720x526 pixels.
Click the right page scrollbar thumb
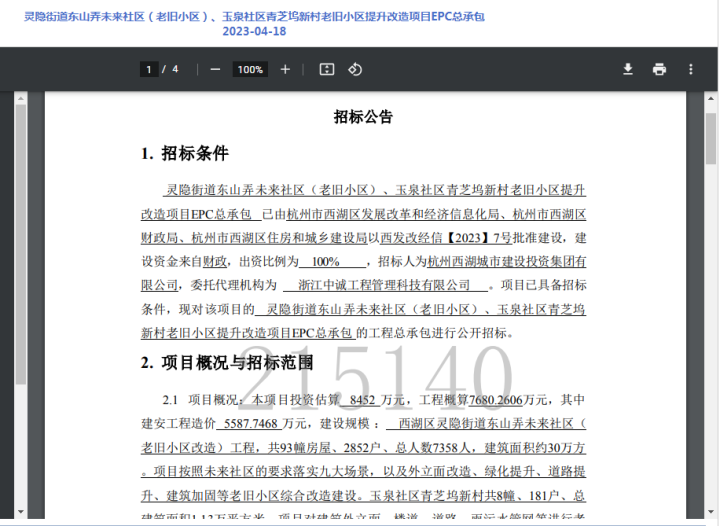pyautogui.click(x=710, y=138)
